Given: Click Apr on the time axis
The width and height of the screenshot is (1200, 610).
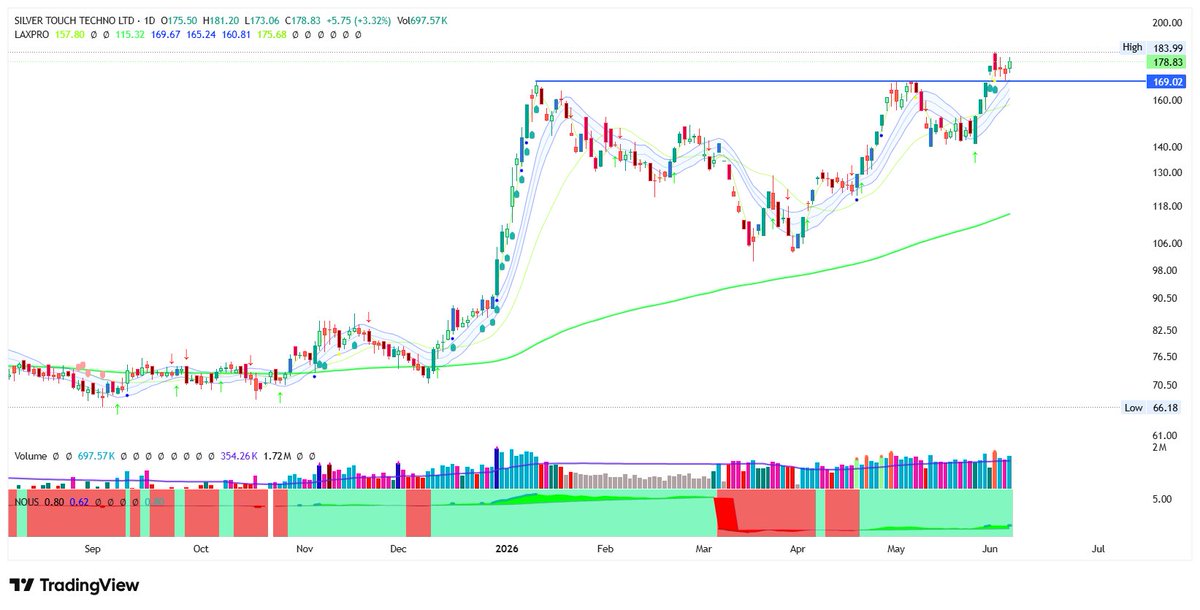Looking at the screenshot, I should pos(798,549).
